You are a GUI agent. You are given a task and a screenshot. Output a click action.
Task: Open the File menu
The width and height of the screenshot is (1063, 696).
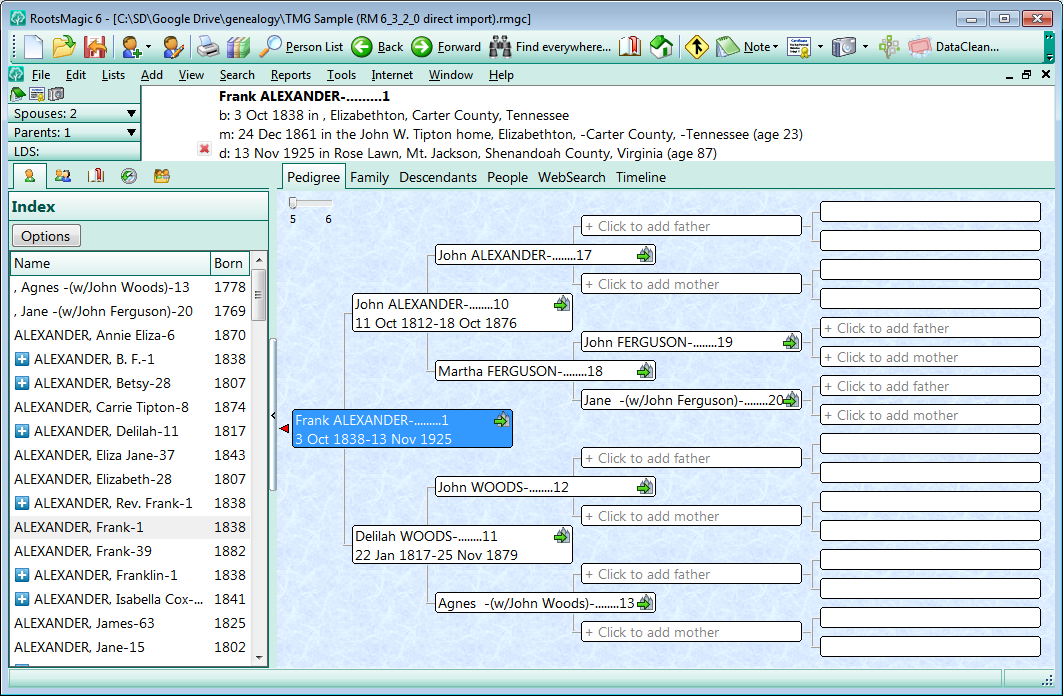(x=41, y=75)
